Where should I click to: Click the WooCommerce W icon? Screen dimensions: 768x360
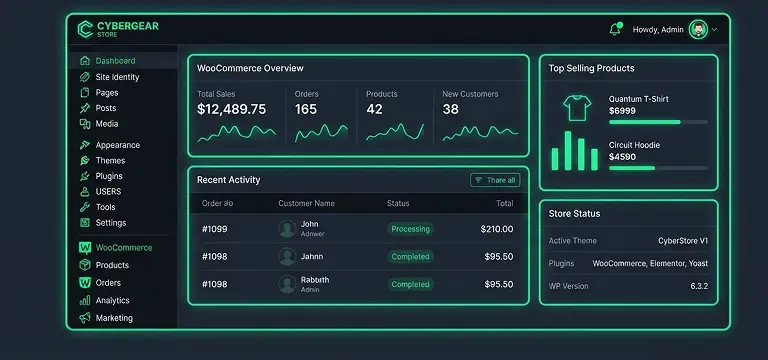click(x=85, y=248)
